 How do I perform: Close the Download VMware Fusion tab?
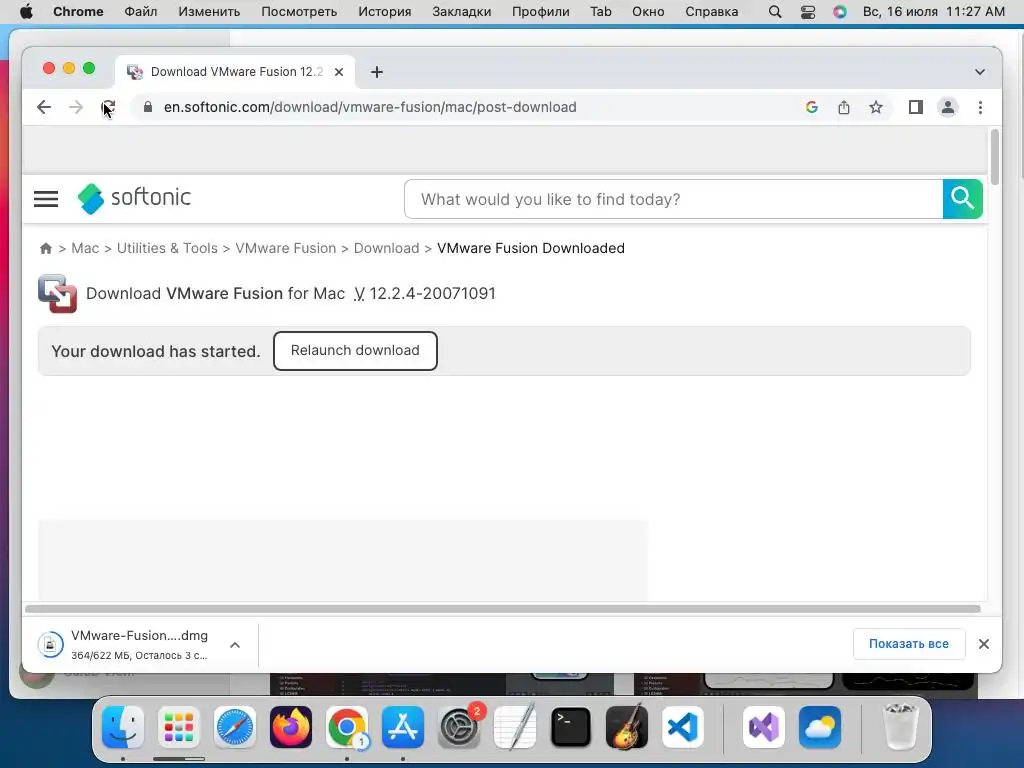(x=339, y=72)
